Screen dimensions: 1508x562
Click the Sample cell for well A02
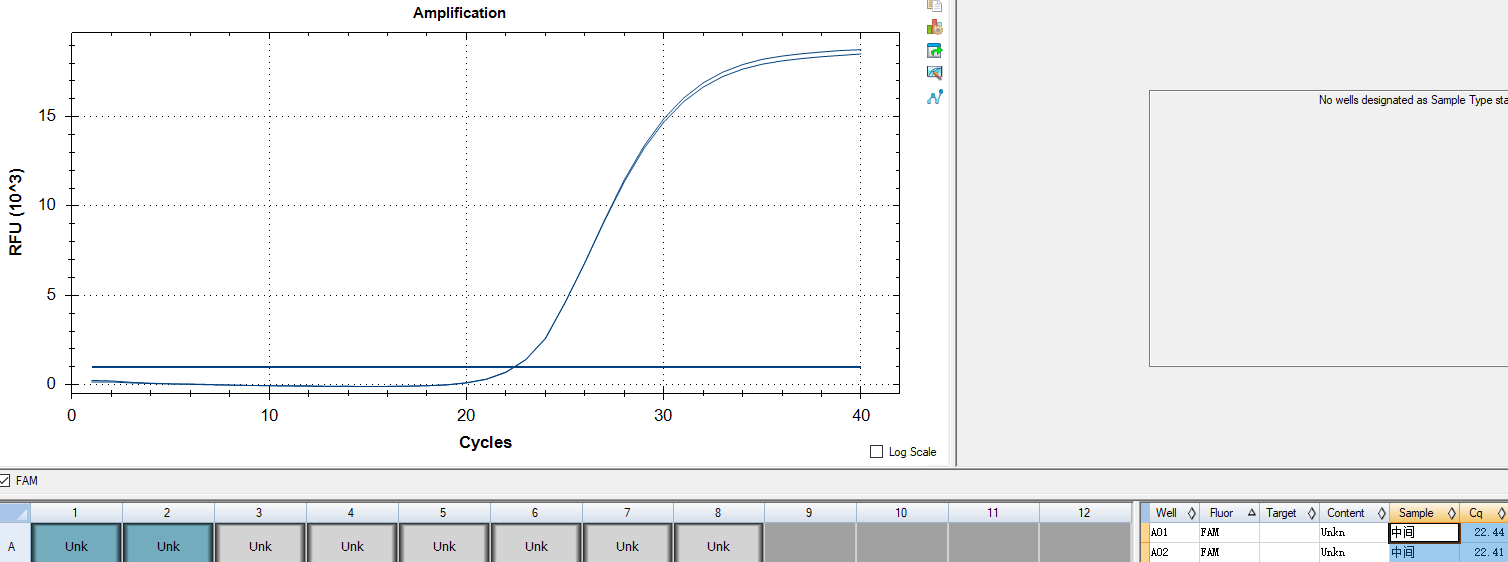coord(1423,552)
